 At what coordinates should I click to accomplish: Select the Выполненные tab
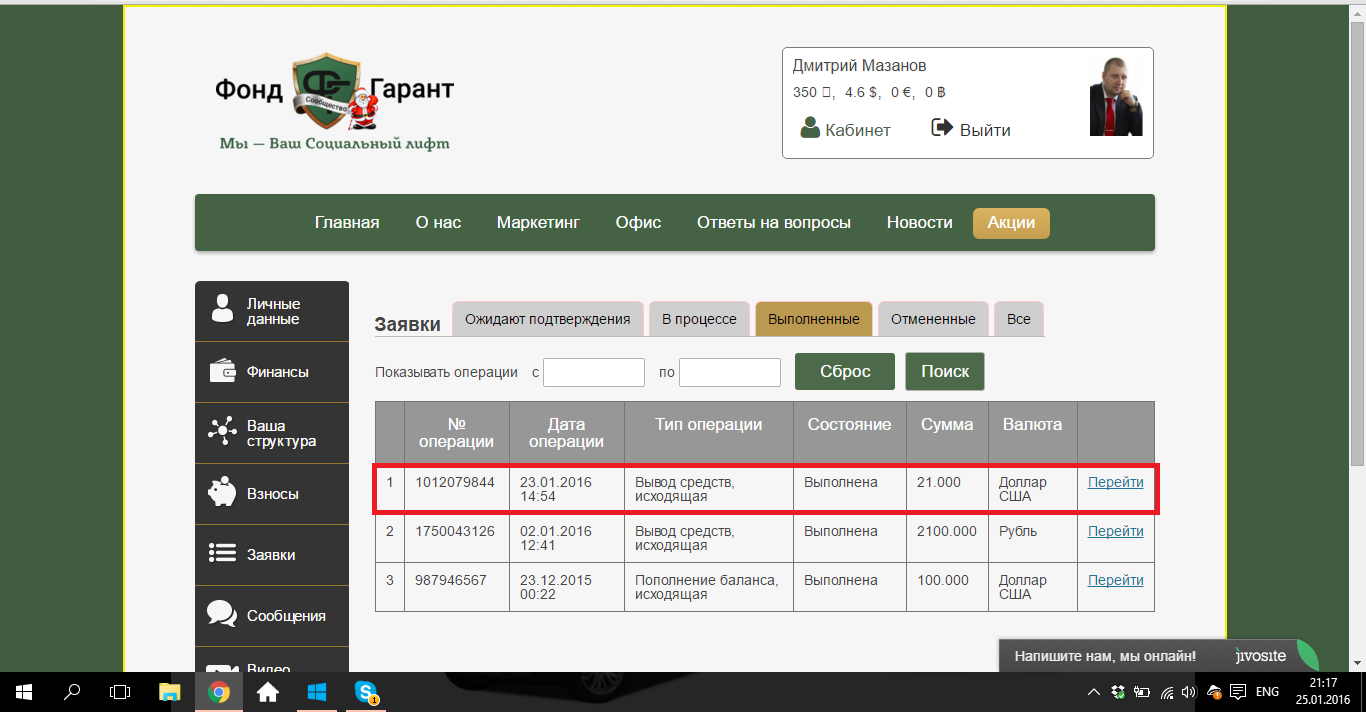(814, 319)
